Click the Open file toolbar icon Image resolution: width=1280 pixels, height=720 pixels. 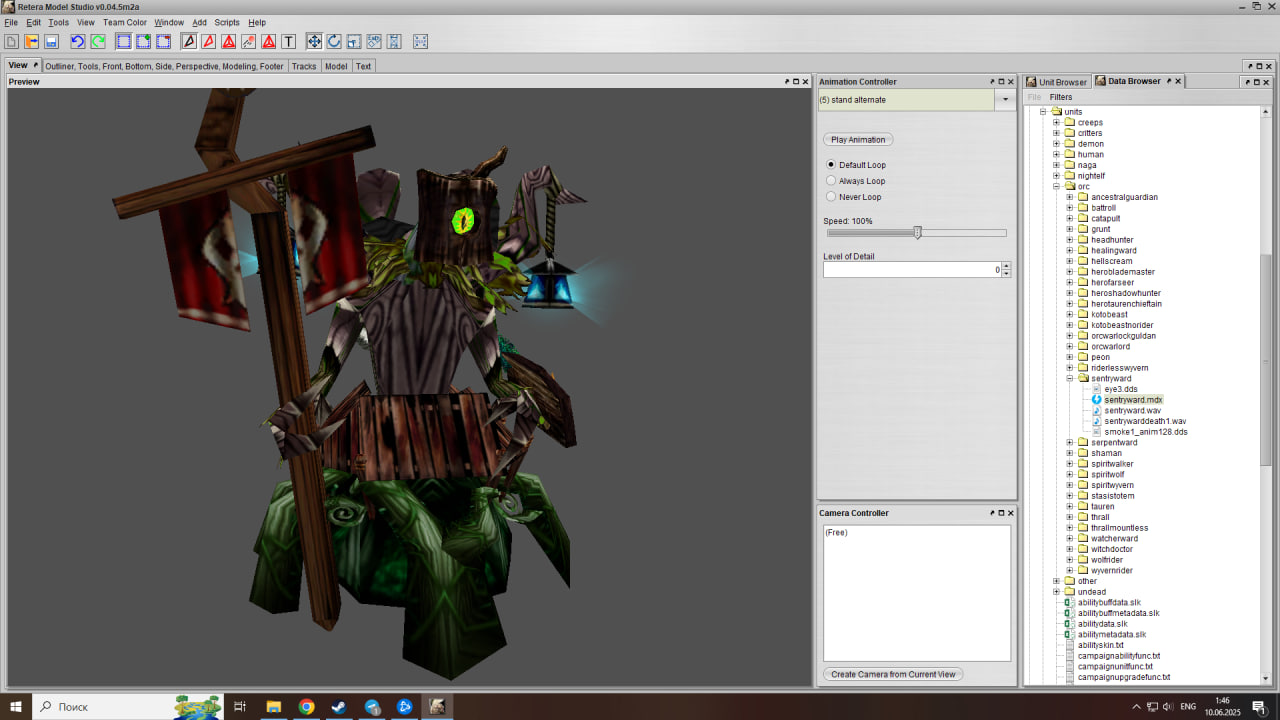tap(31, 41)
